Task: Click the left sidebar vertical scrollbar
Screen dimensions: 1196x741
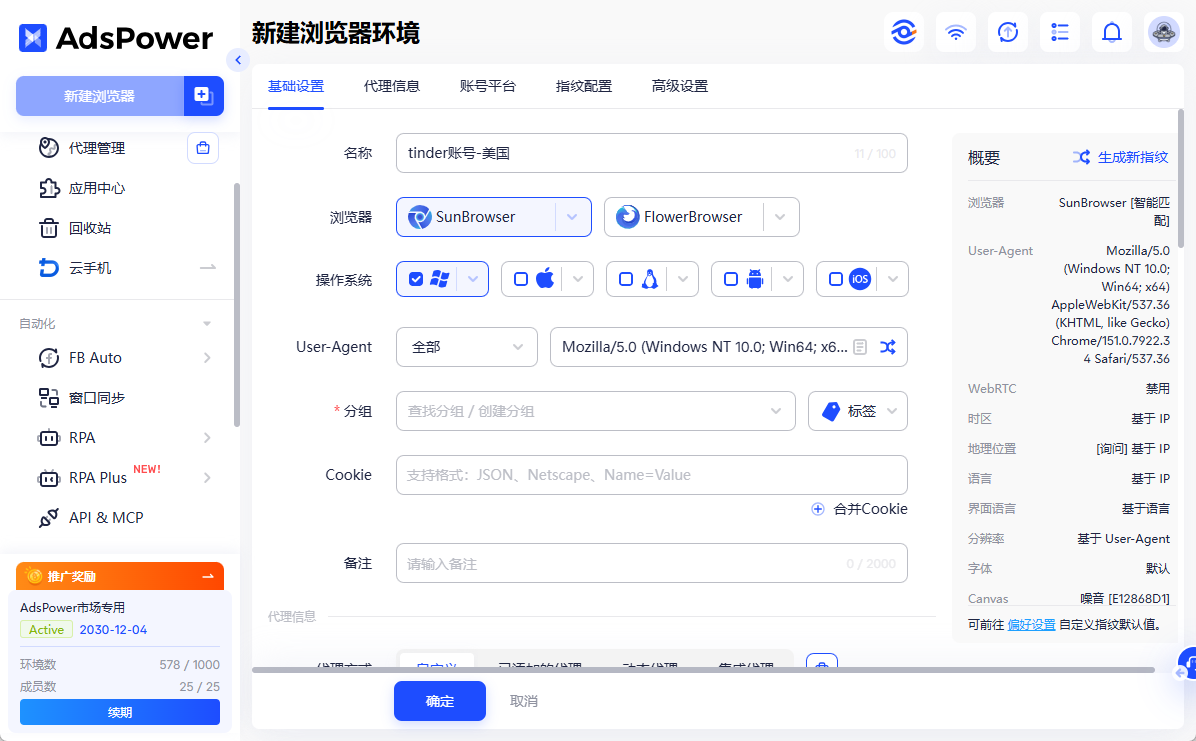Action: (x=236, y=304)
